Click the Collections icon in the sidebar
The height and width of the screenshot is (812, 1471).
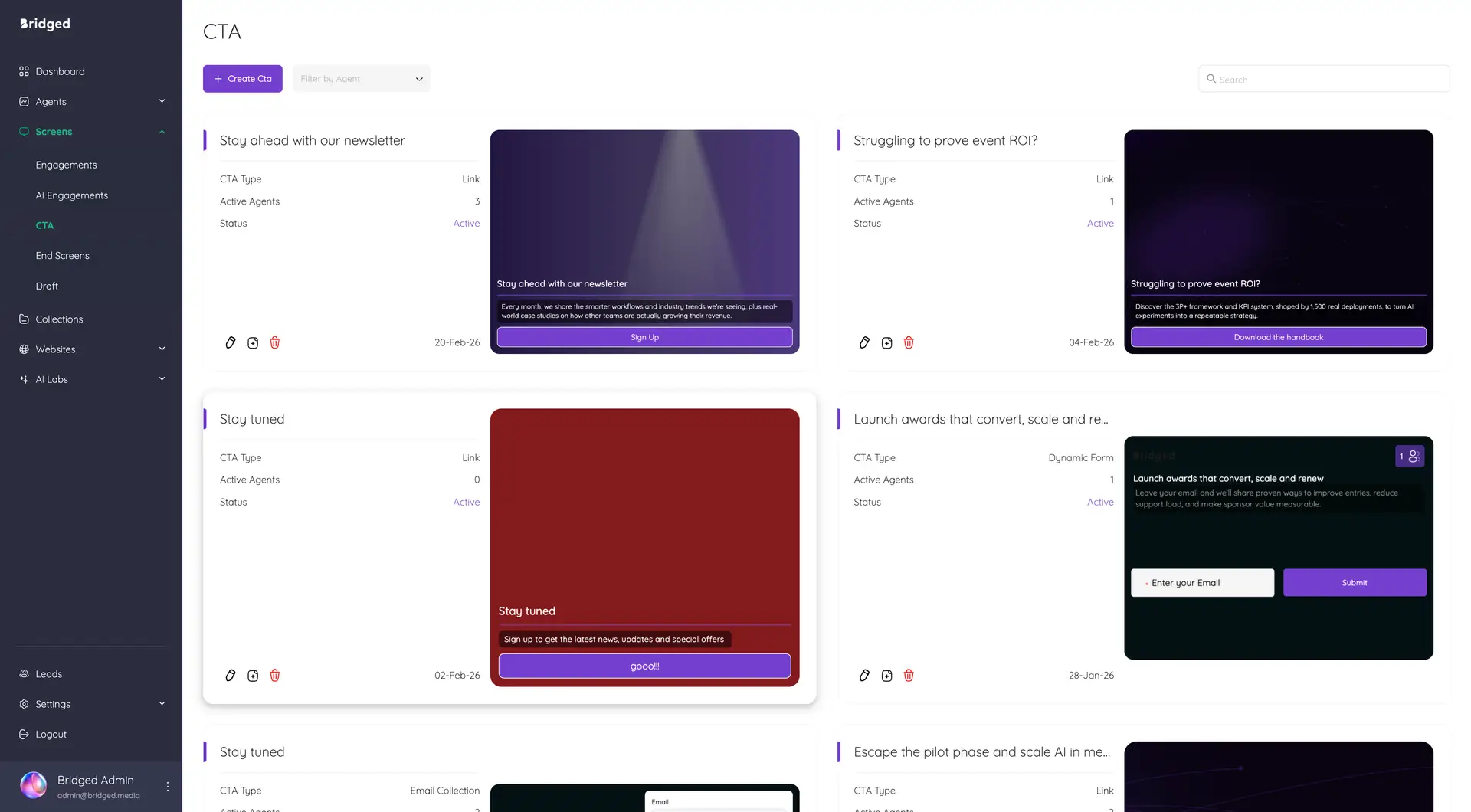click(x=25, y=319)
